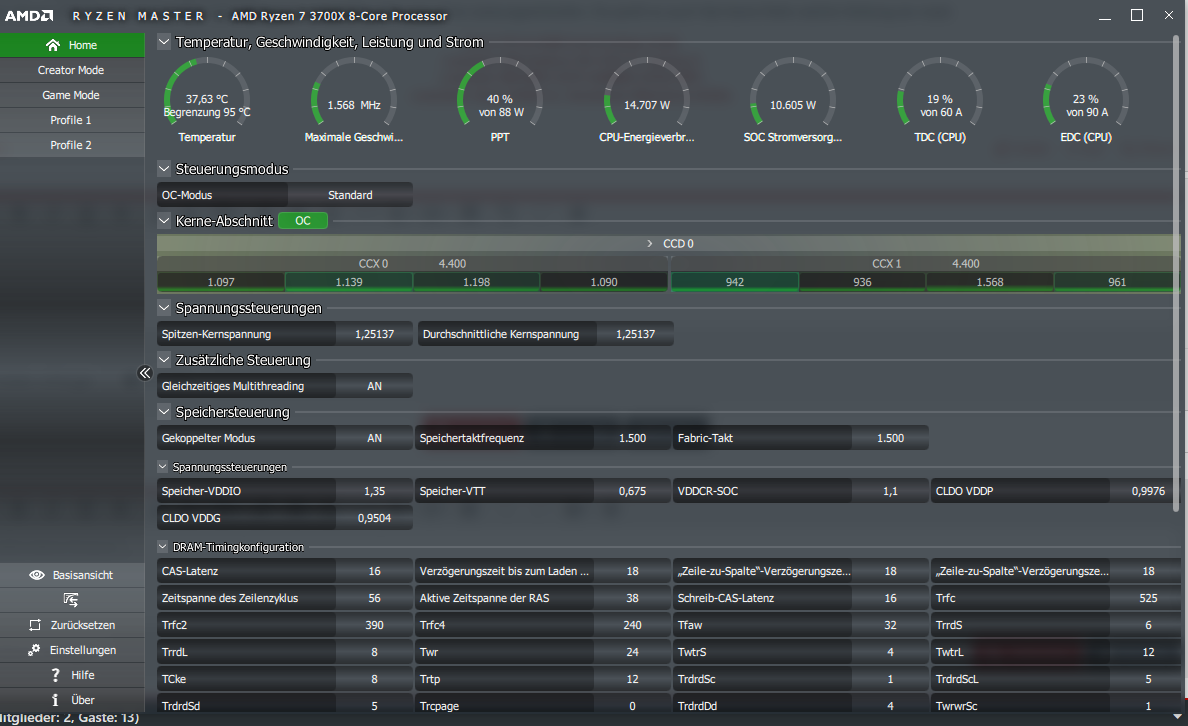Collapse sidebar with double-arrow icon
The height and width of the screenshot is (726, 1188).
pos(145,373)
